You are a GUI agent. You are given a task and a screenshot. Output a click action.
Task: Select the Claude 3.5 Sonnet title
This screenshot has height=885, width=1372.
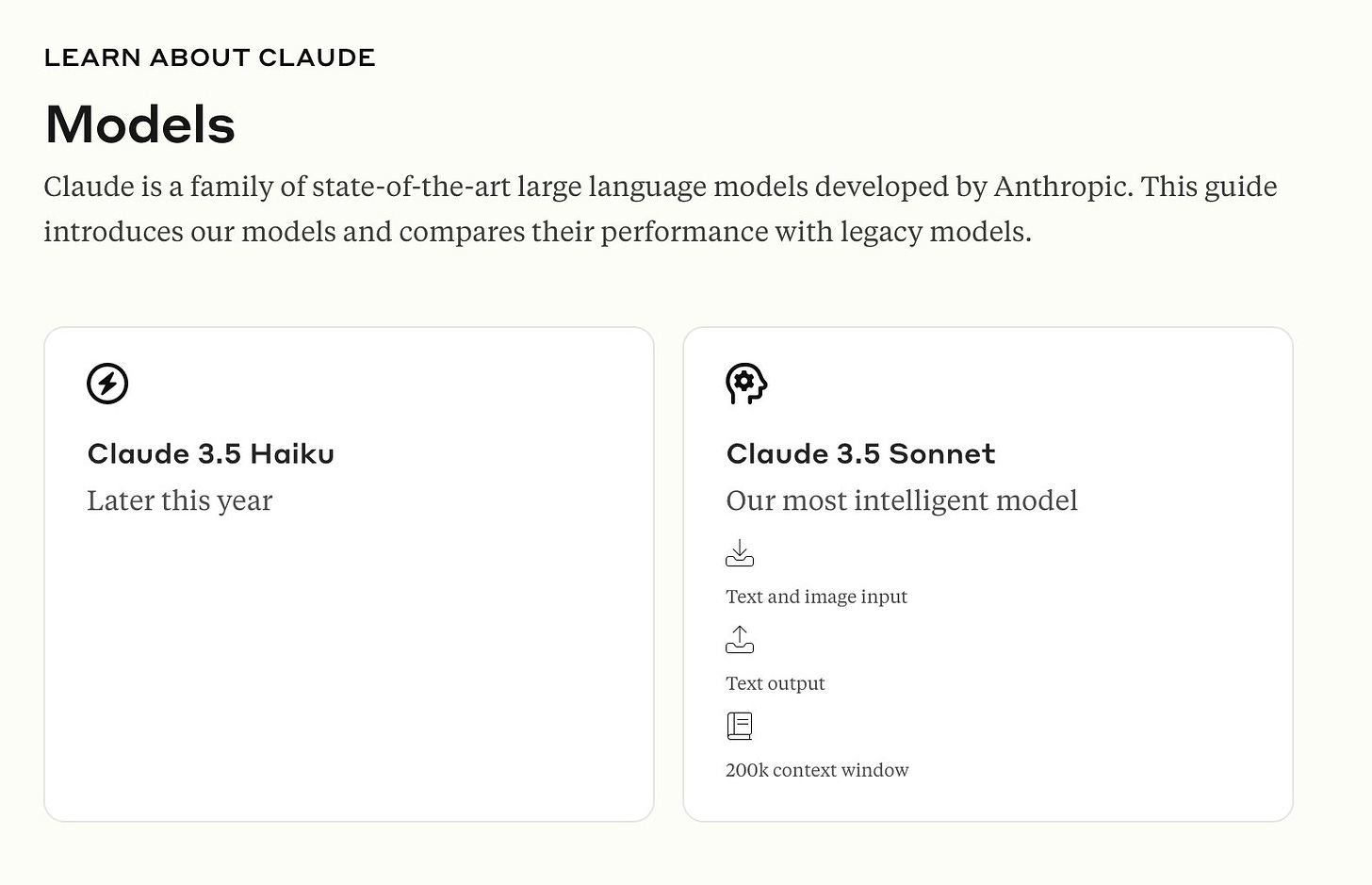point(860,454)
